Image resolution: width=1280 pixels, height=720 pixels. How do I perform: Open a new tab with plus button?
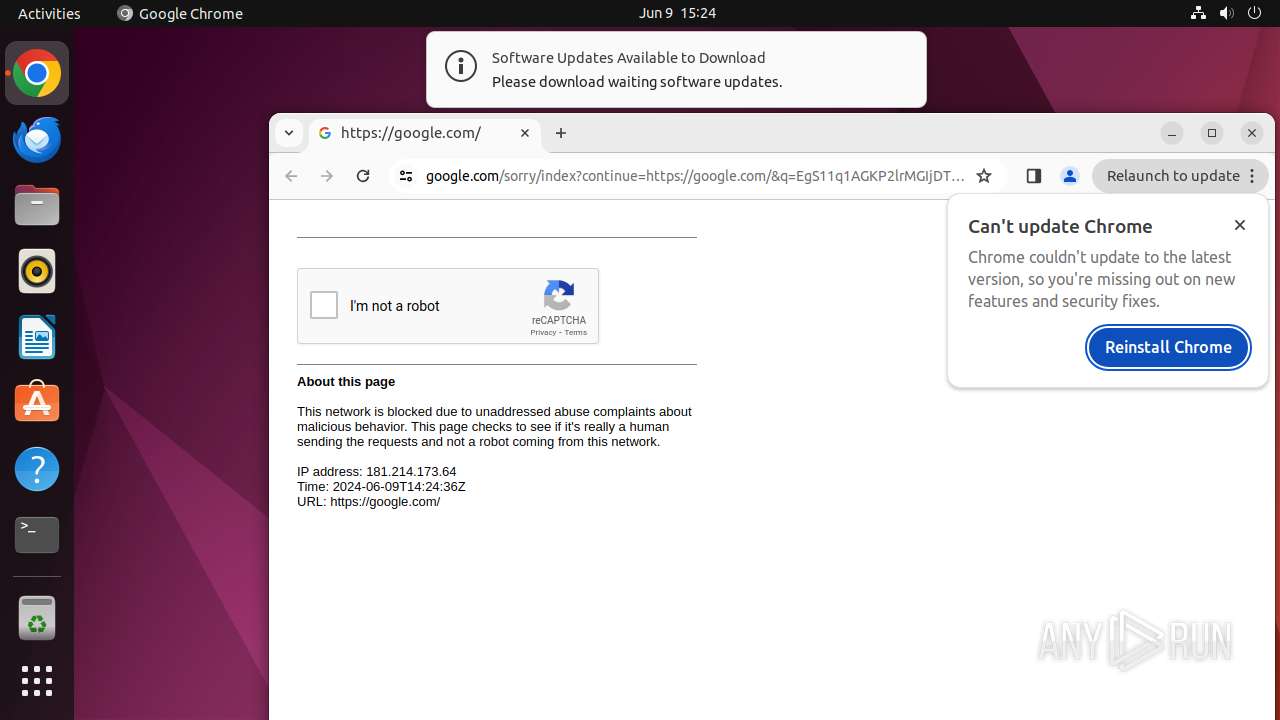(x=561, y=133)
